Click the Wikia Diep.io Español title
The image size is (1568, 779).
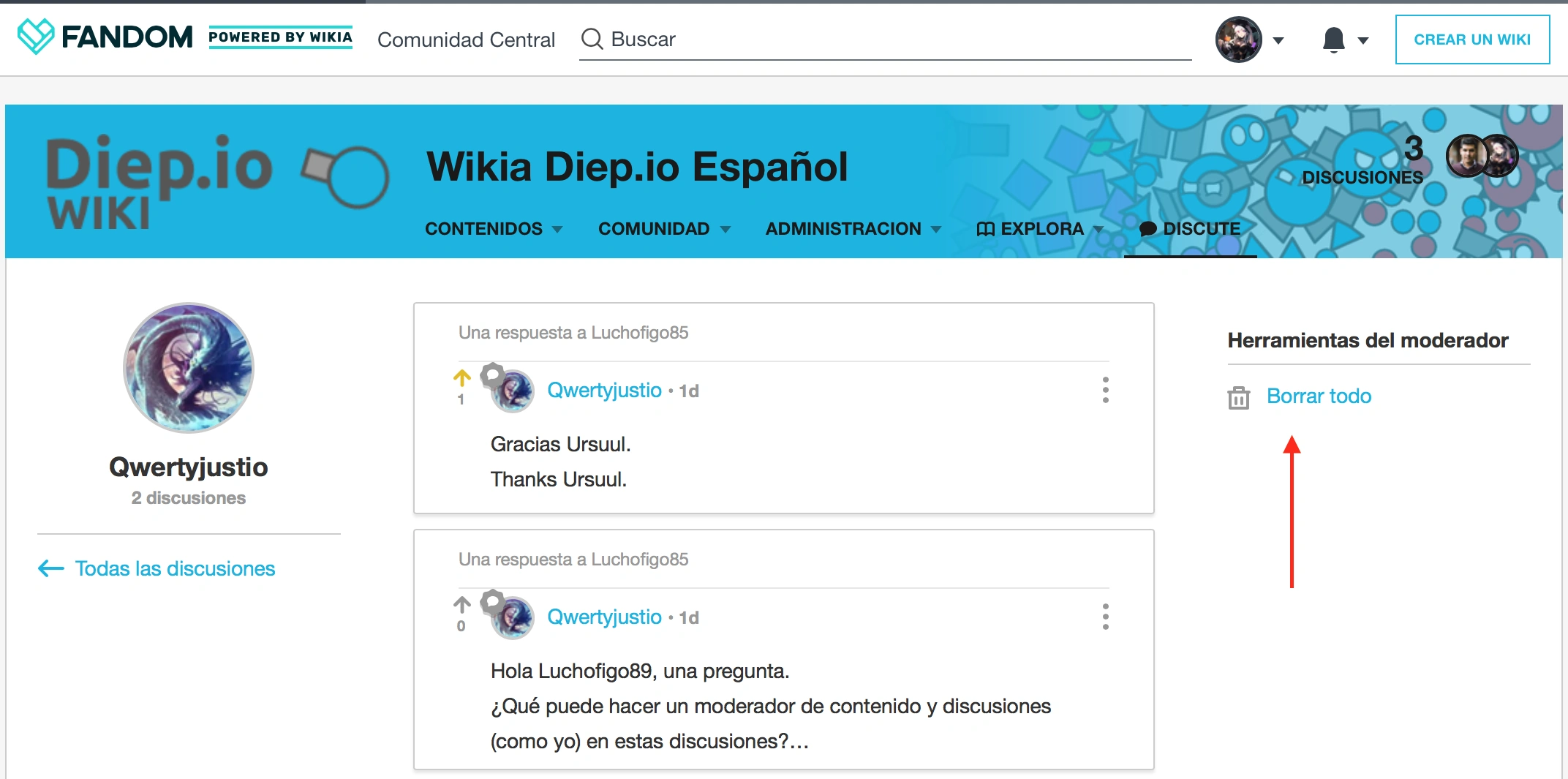tap(637, 167)
